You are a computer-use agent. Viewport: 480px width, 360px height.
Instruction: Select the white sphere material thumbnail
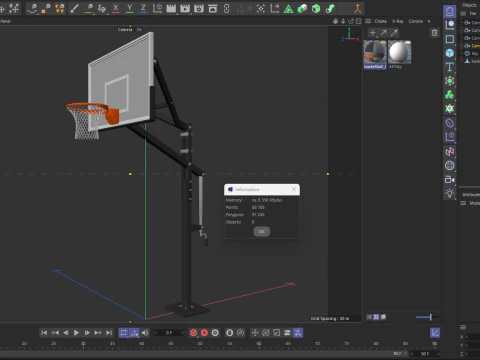(x=400, y=52)
